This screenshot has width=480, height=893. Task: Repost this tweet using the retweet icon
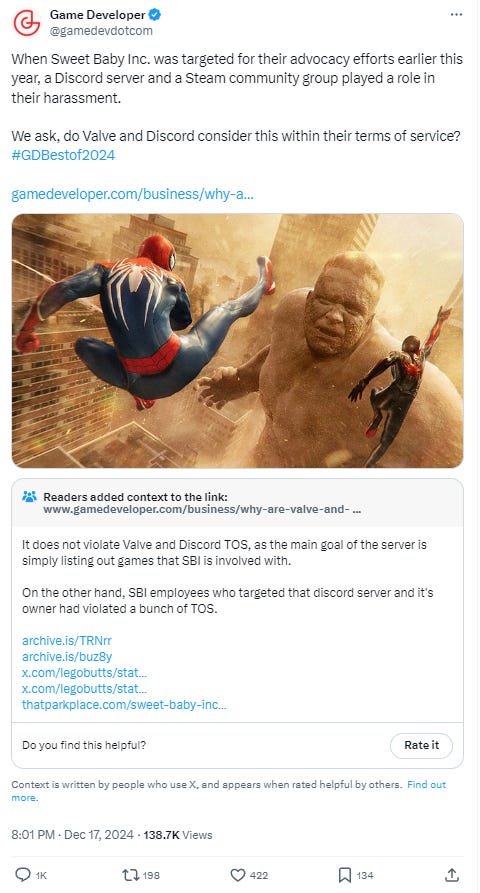click(x=129, y=875)
